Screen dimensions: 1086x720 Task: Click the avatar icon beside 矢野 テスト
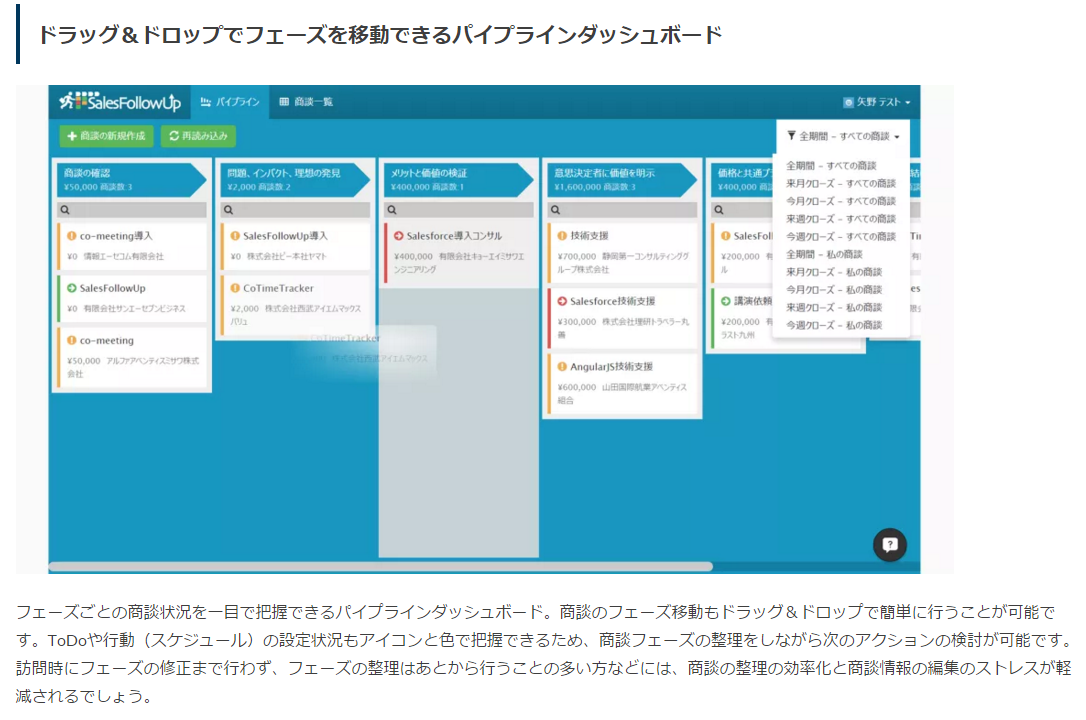click(x=848, y=102)
